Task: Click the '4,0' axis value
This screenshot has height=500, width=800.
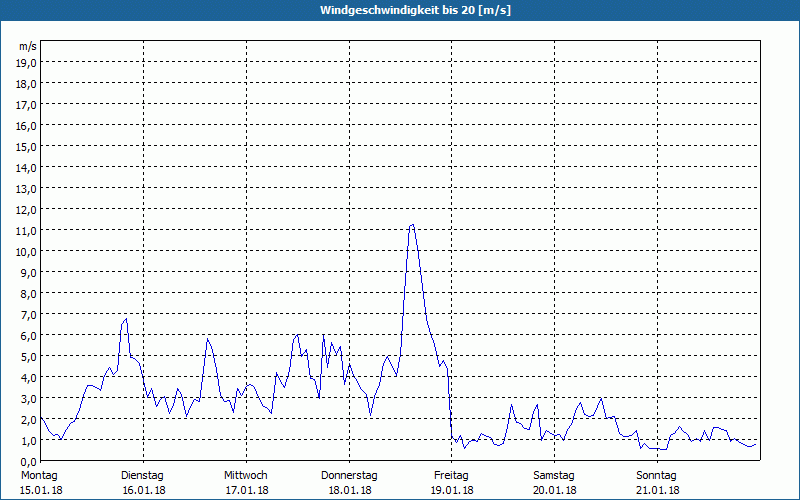Action: 29,378
